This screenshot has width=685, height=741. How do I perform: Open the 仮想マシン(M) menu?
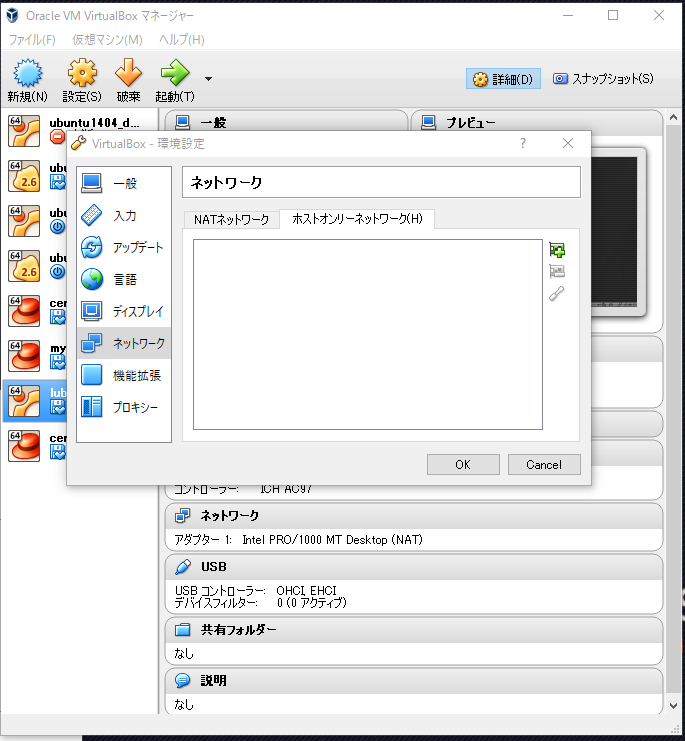107,40
